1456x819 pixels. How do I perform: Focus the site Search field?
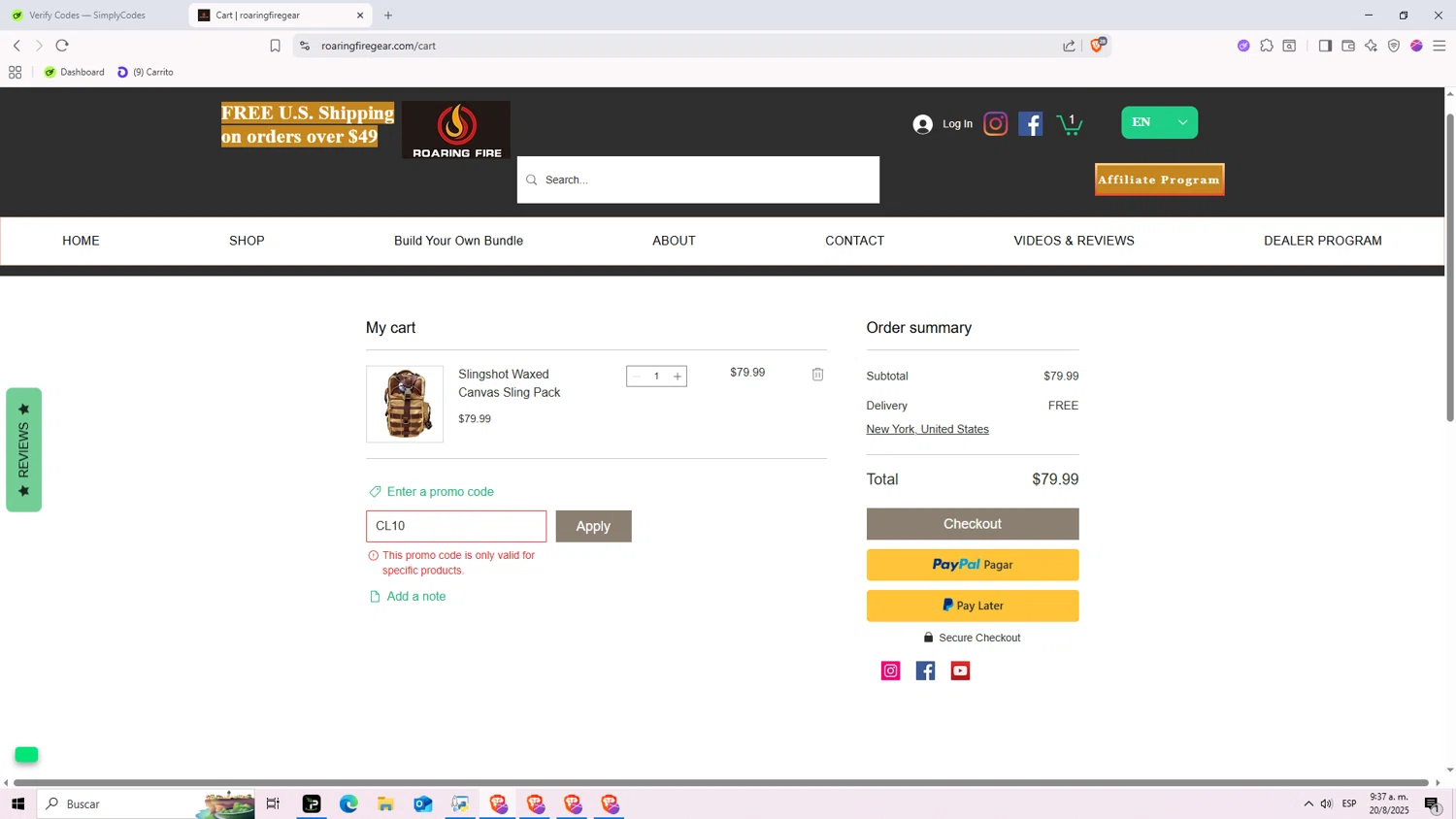[698, 180]
